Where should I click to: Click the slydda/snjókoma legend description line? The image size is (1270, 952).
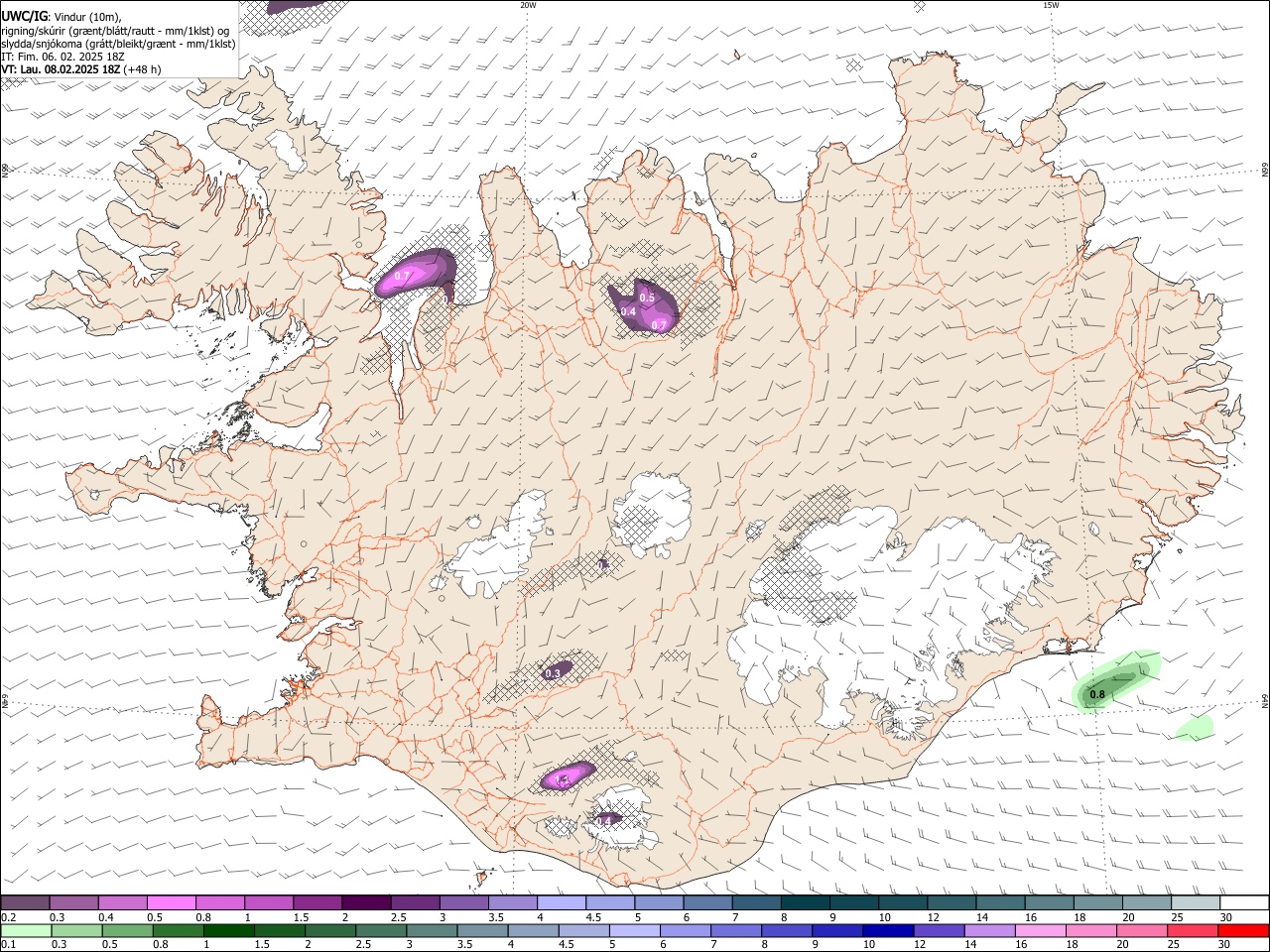click(118, 44)
